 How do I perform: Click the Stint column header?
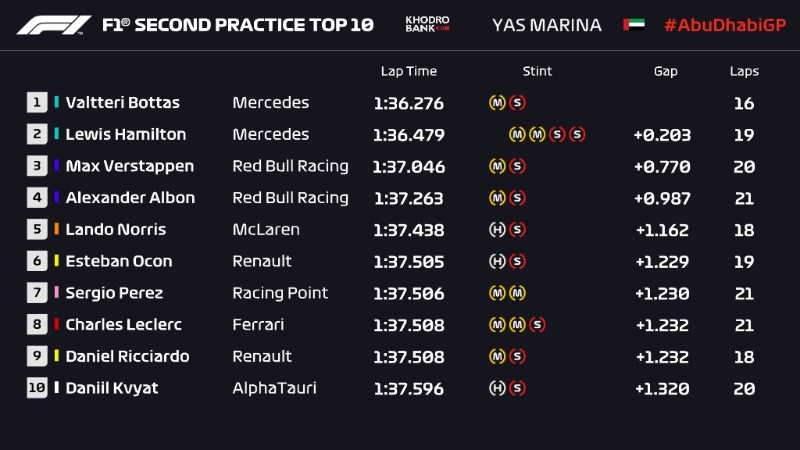(x=537, y=71)
